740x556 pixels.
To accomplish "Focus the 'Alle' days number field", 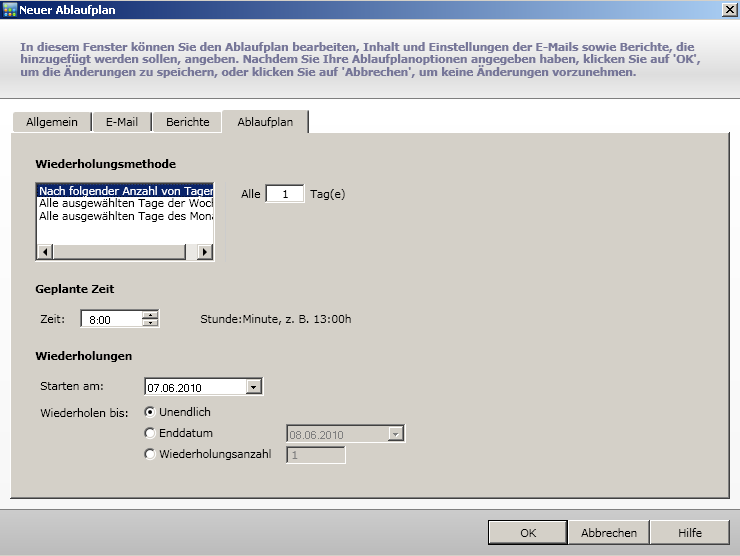I will (285, 194).
